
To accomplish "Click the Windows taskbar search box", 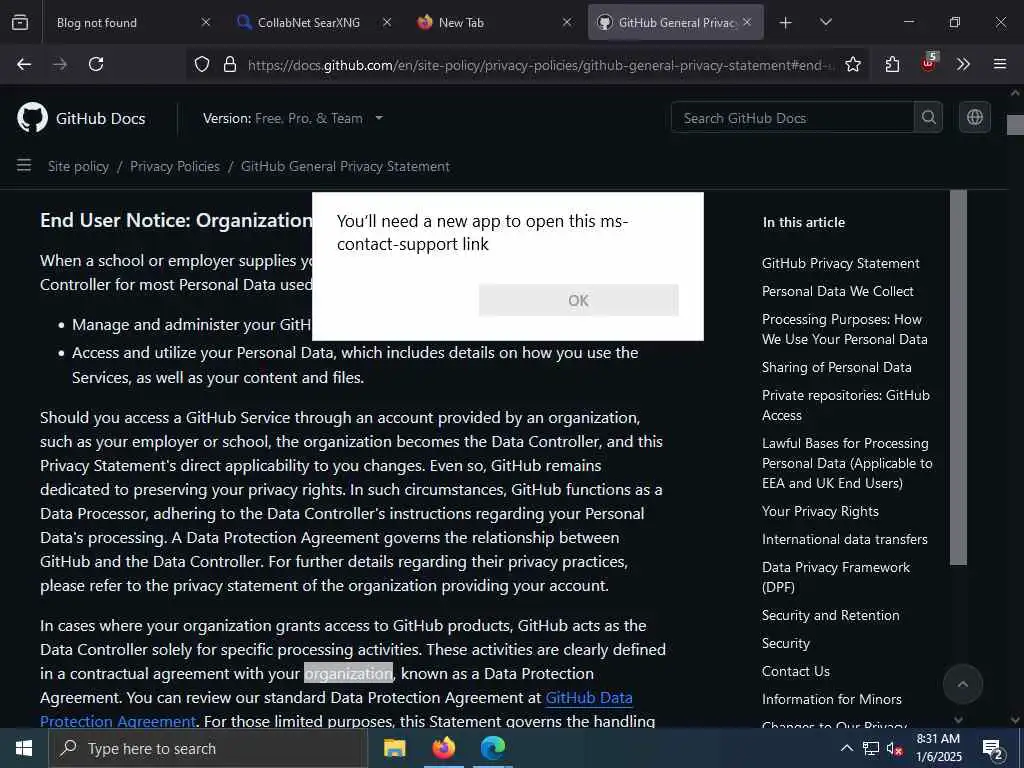I will [208, 748].
